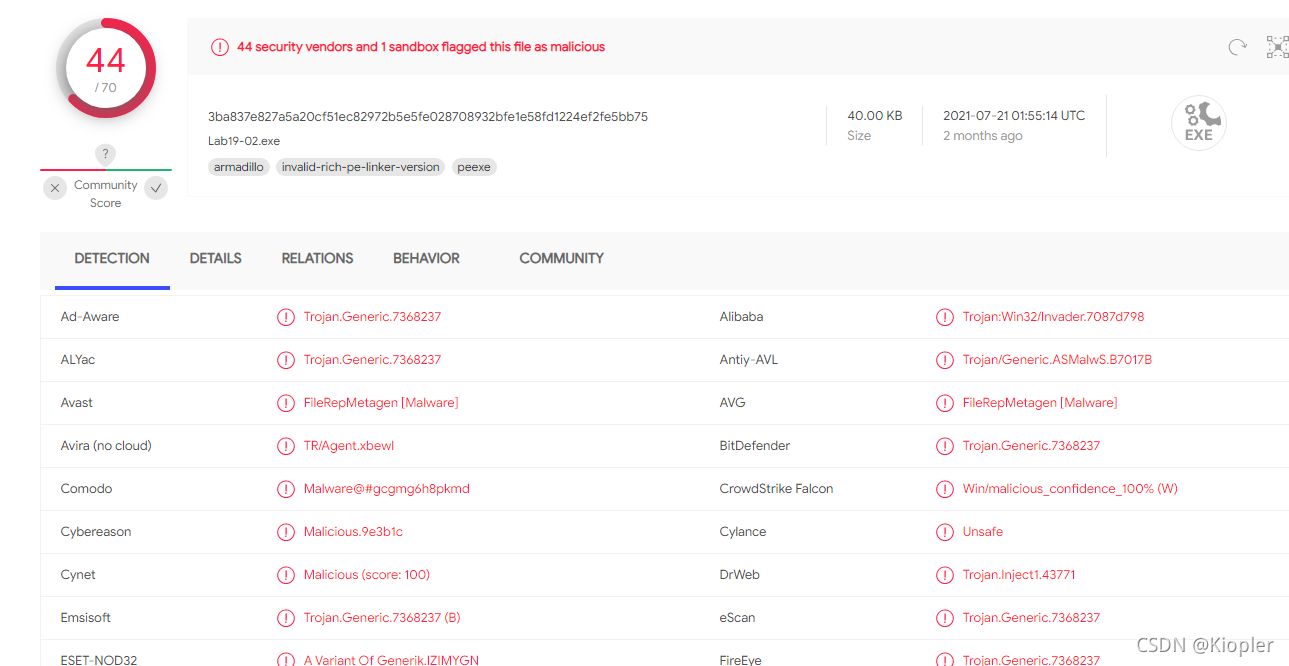Open the BEHAVIOR tab

[x=426, y=258]
